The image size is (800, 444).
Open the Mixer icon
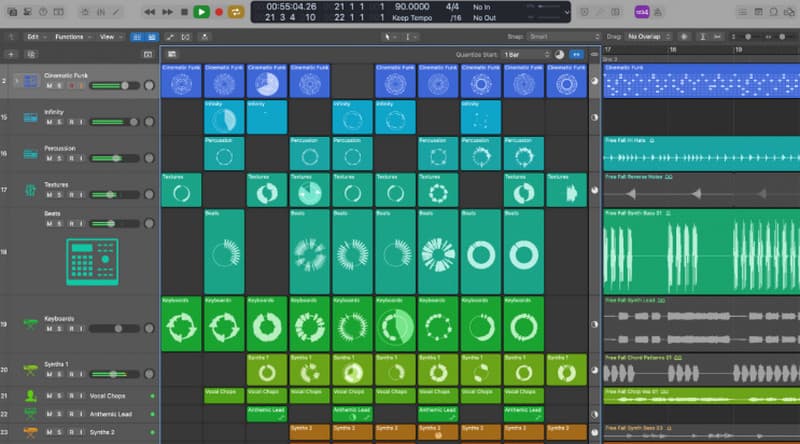click(x=101, y=12)
